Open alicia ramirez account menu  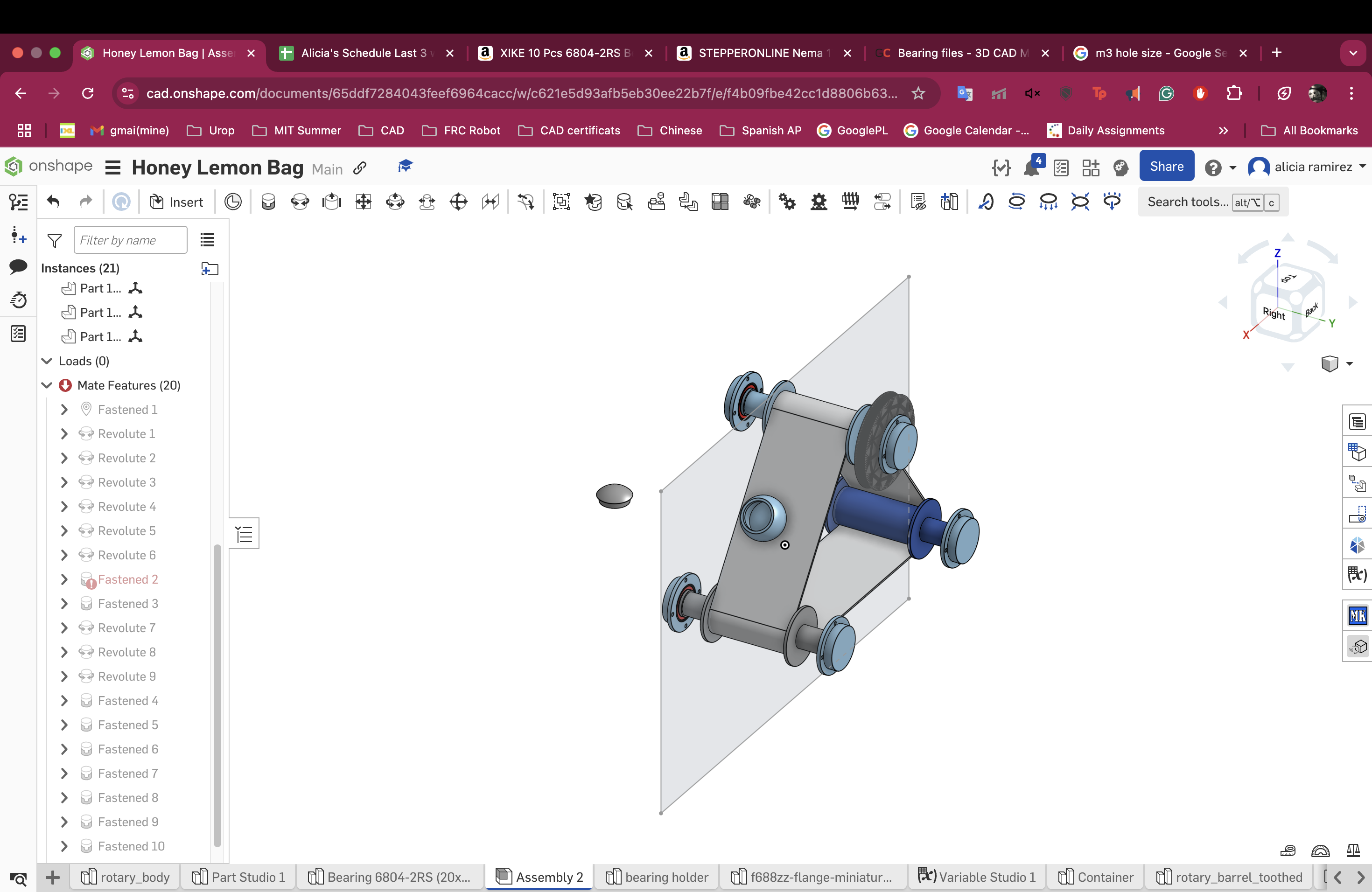1306,167
